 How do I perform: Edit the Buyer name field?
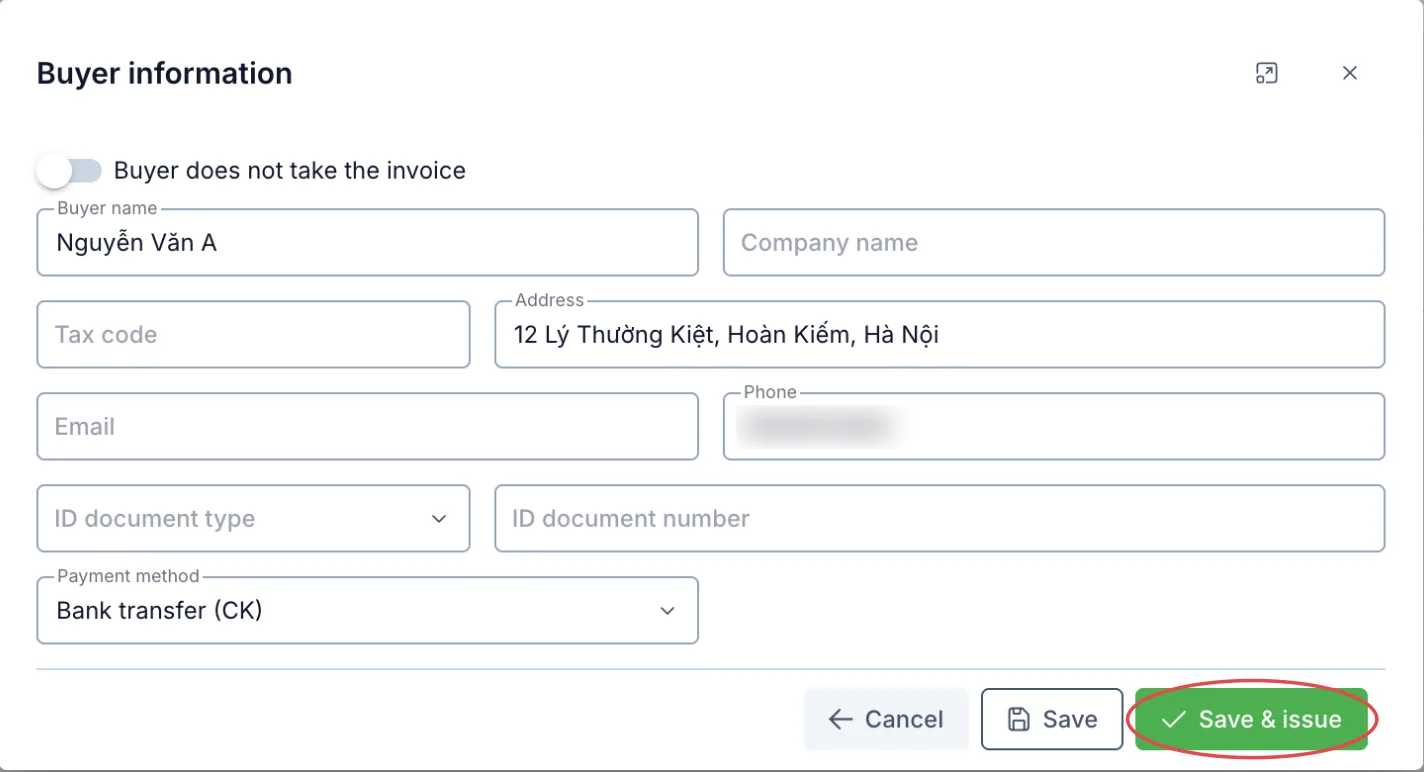[x=367, y=242]
